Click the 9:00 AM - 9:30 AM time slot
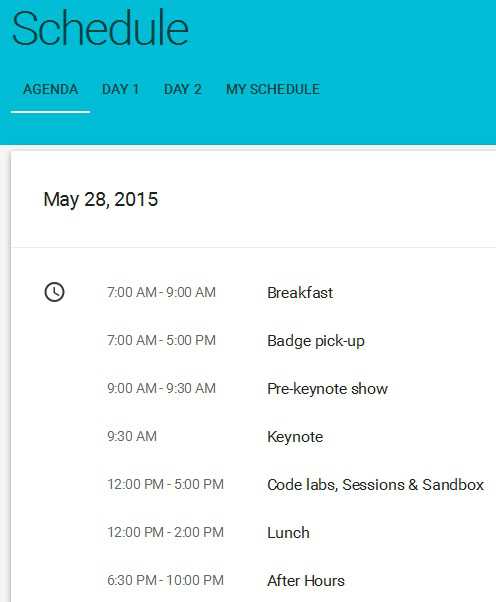Viewport: 496px width, 602px height. 162,389
